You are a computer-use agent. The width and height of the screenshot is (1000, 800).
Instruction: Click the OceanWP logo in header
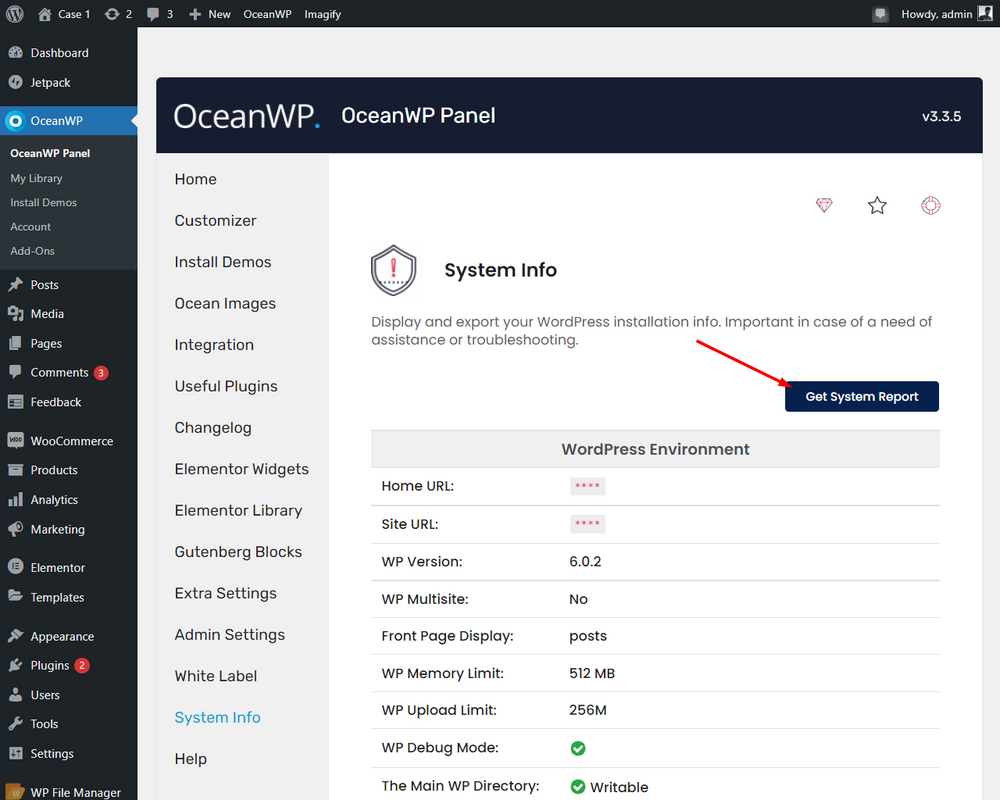246,116
